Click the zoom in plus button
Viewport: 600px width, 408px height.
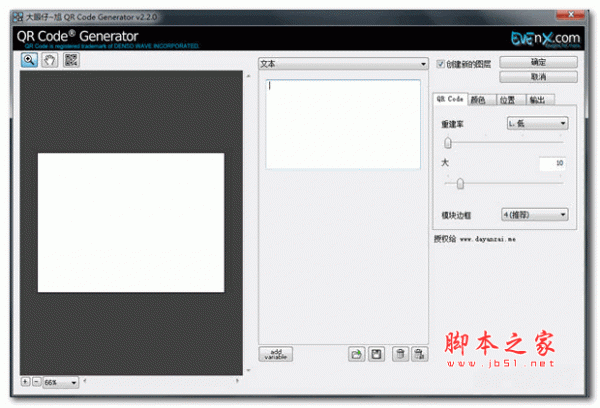pos(25,382)
